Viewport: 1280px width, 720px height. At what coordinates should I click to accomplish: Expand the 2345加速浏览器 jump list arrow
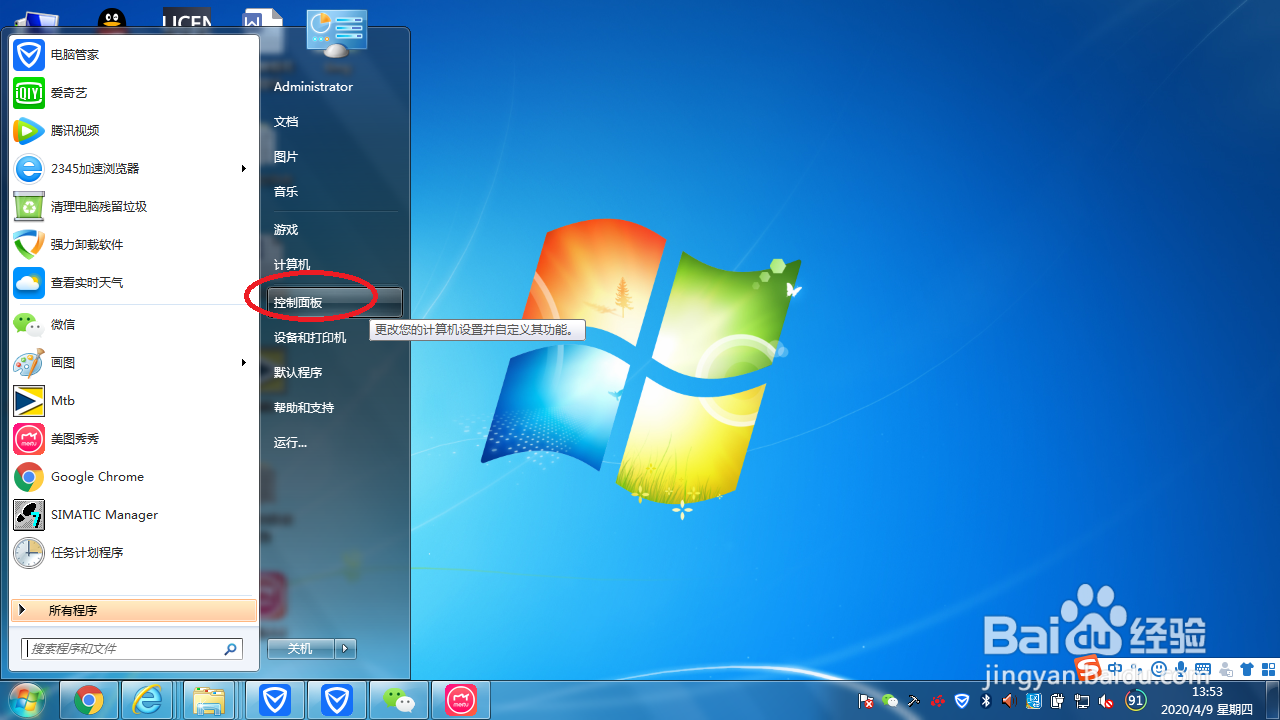243,168
